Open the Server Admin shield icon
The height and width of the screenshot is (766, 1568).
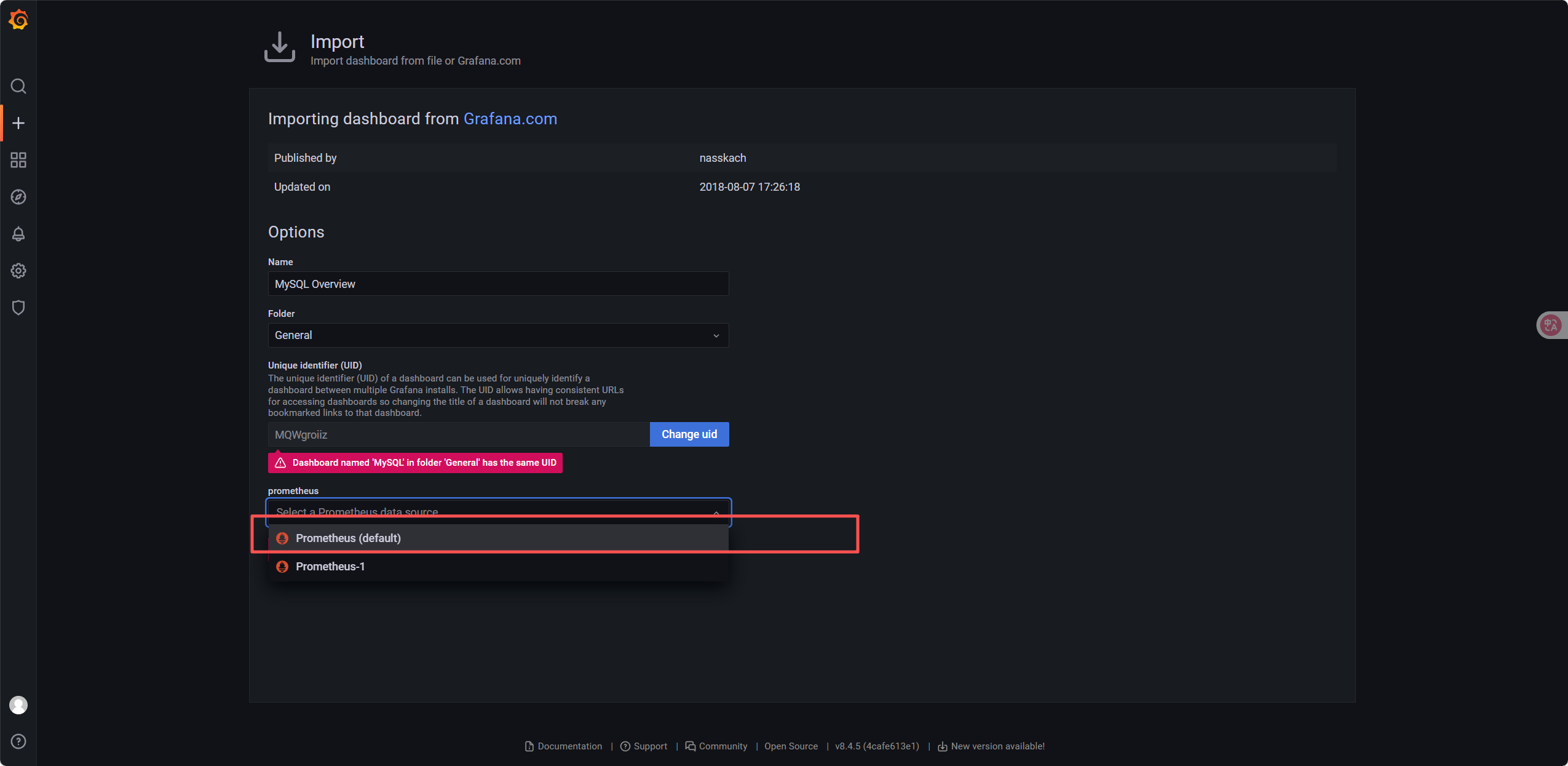tap(18, 308)
